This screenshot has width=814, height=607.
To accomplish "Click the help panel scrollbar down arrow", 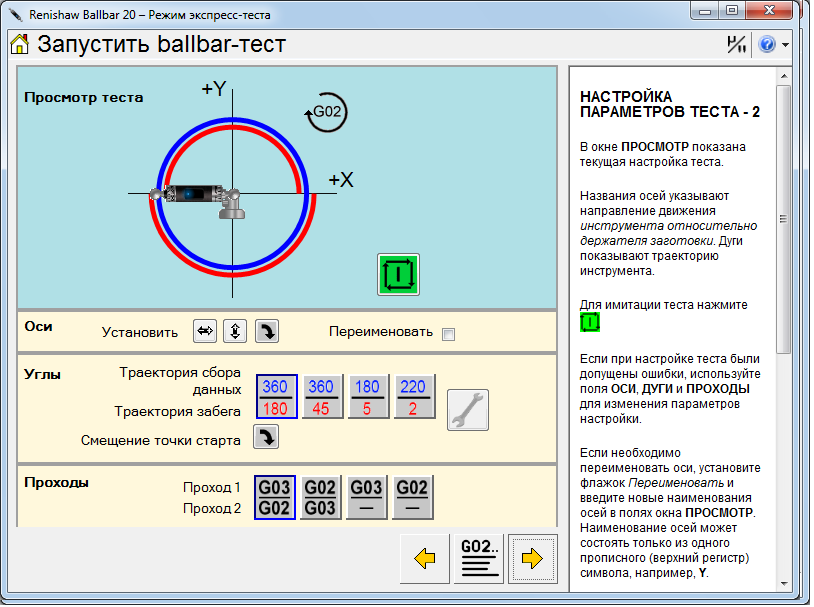I will pyautogui.click(x=784, y=584).
